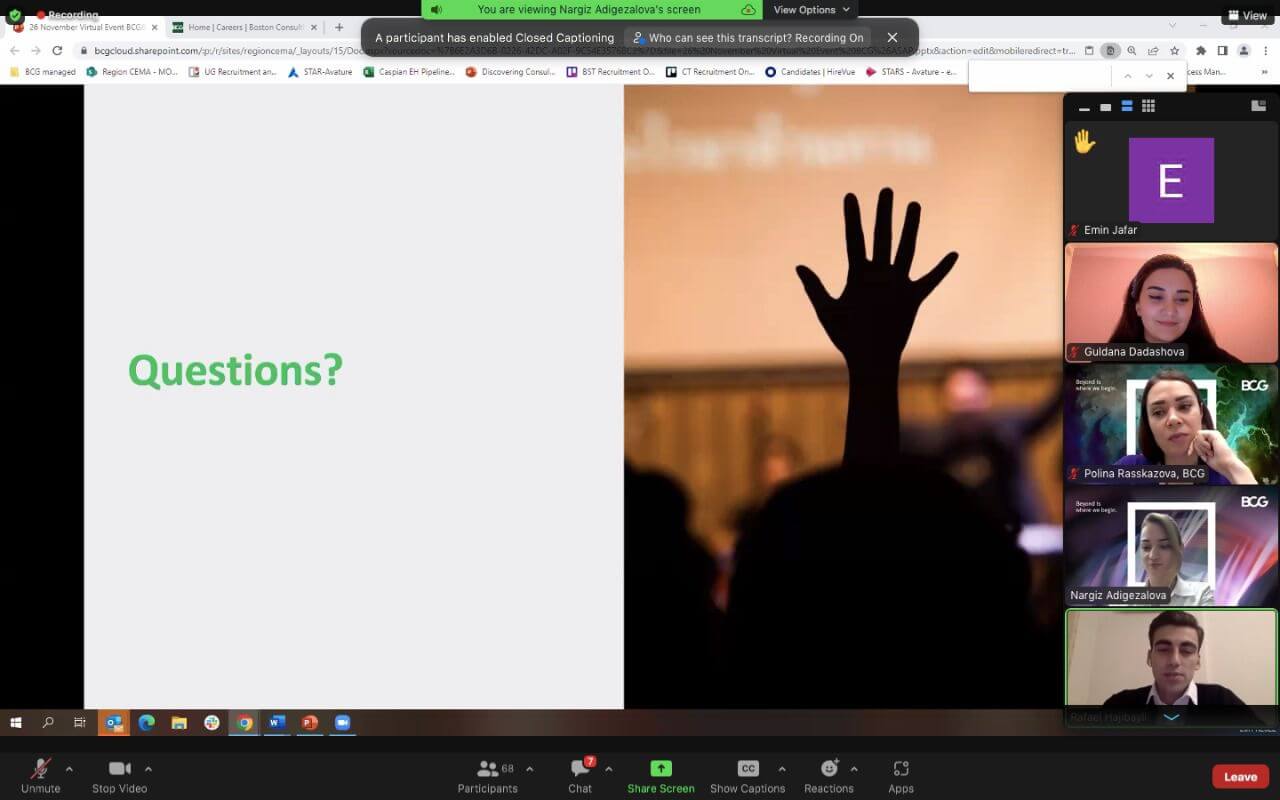Screen dimensions: 1280x800
Task: Show Captions using the CC button
Action: tap(747, 769)
